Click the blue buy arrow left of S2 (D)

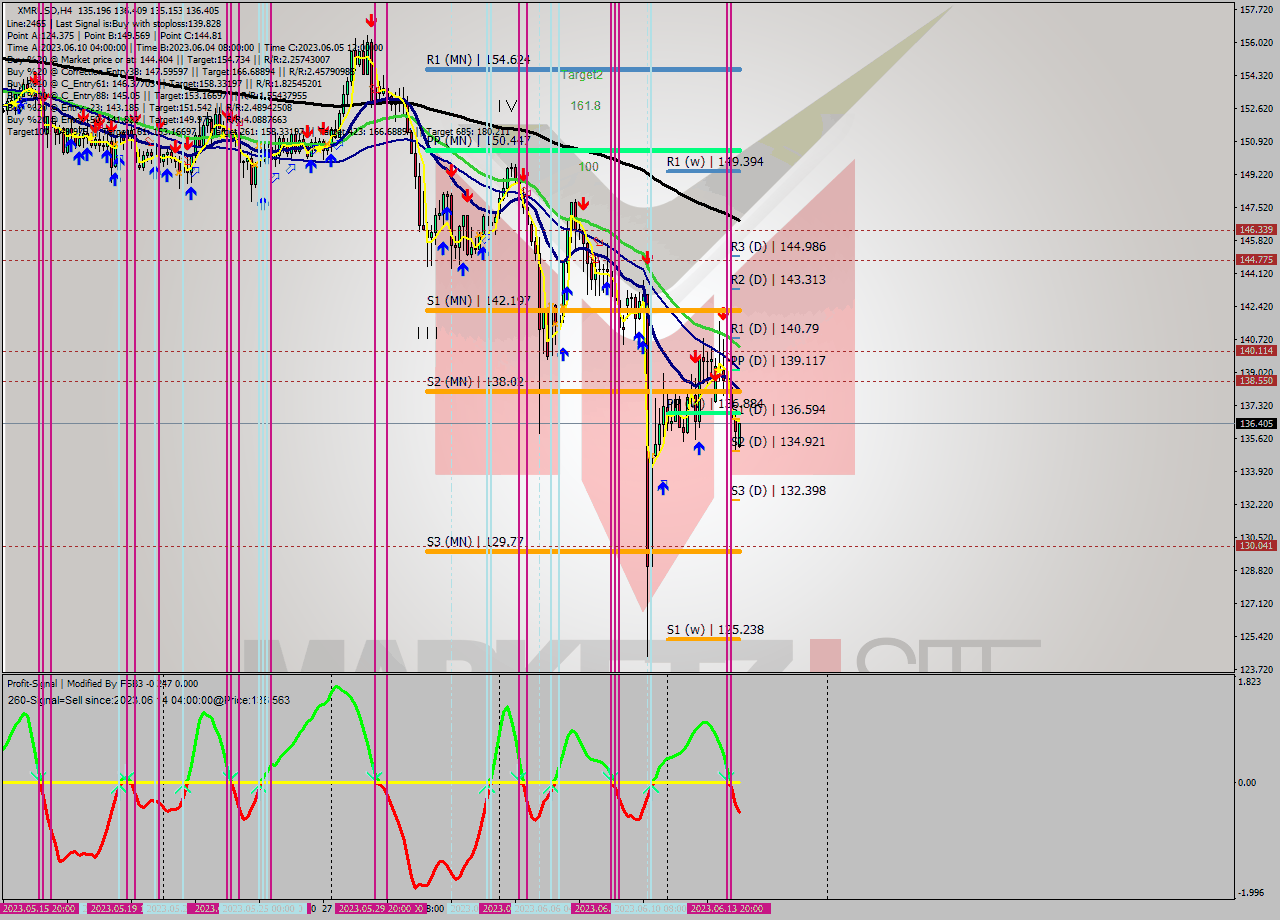click(699, 448)
